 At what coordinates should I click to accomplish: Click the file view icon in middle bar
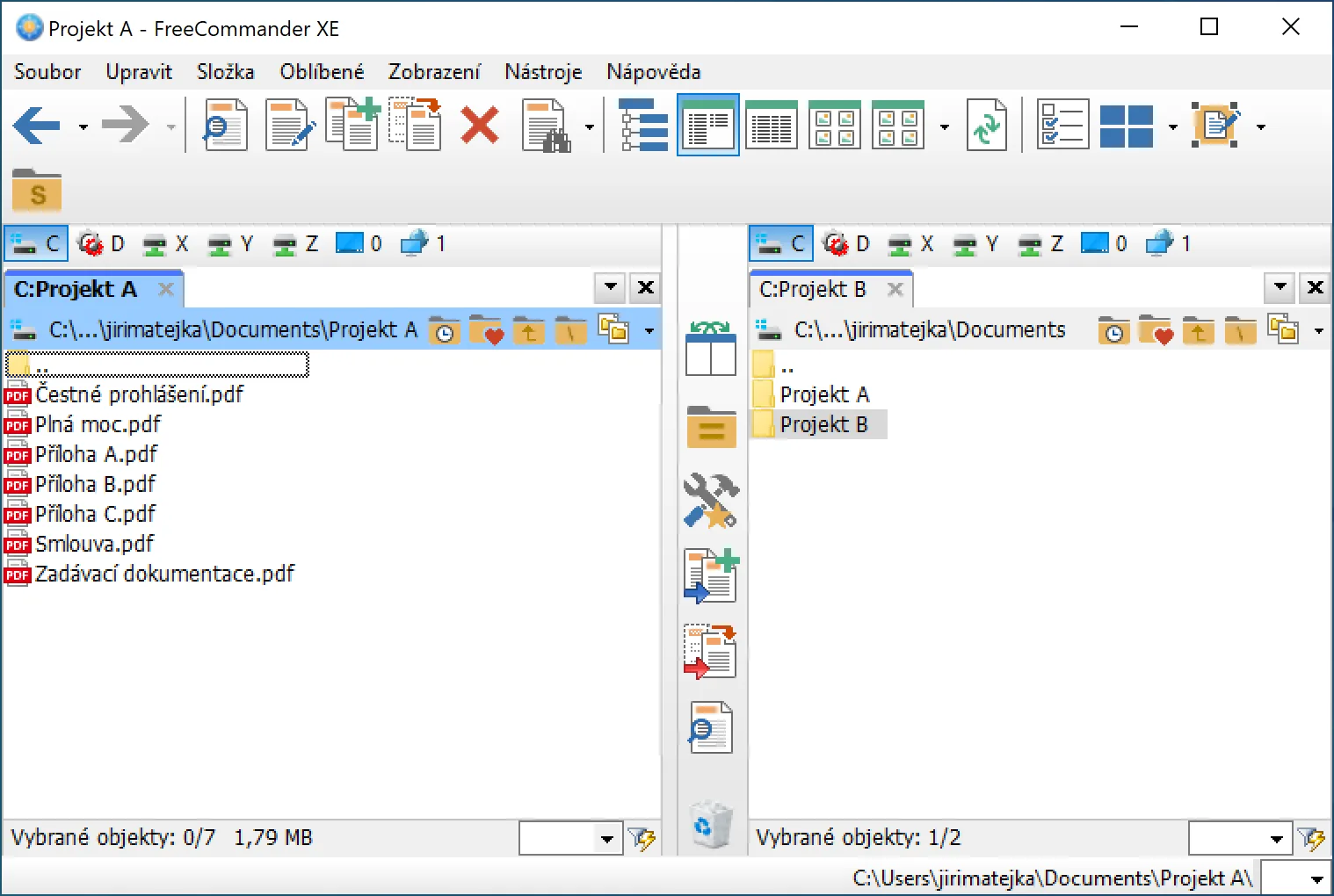coord(710,727)
